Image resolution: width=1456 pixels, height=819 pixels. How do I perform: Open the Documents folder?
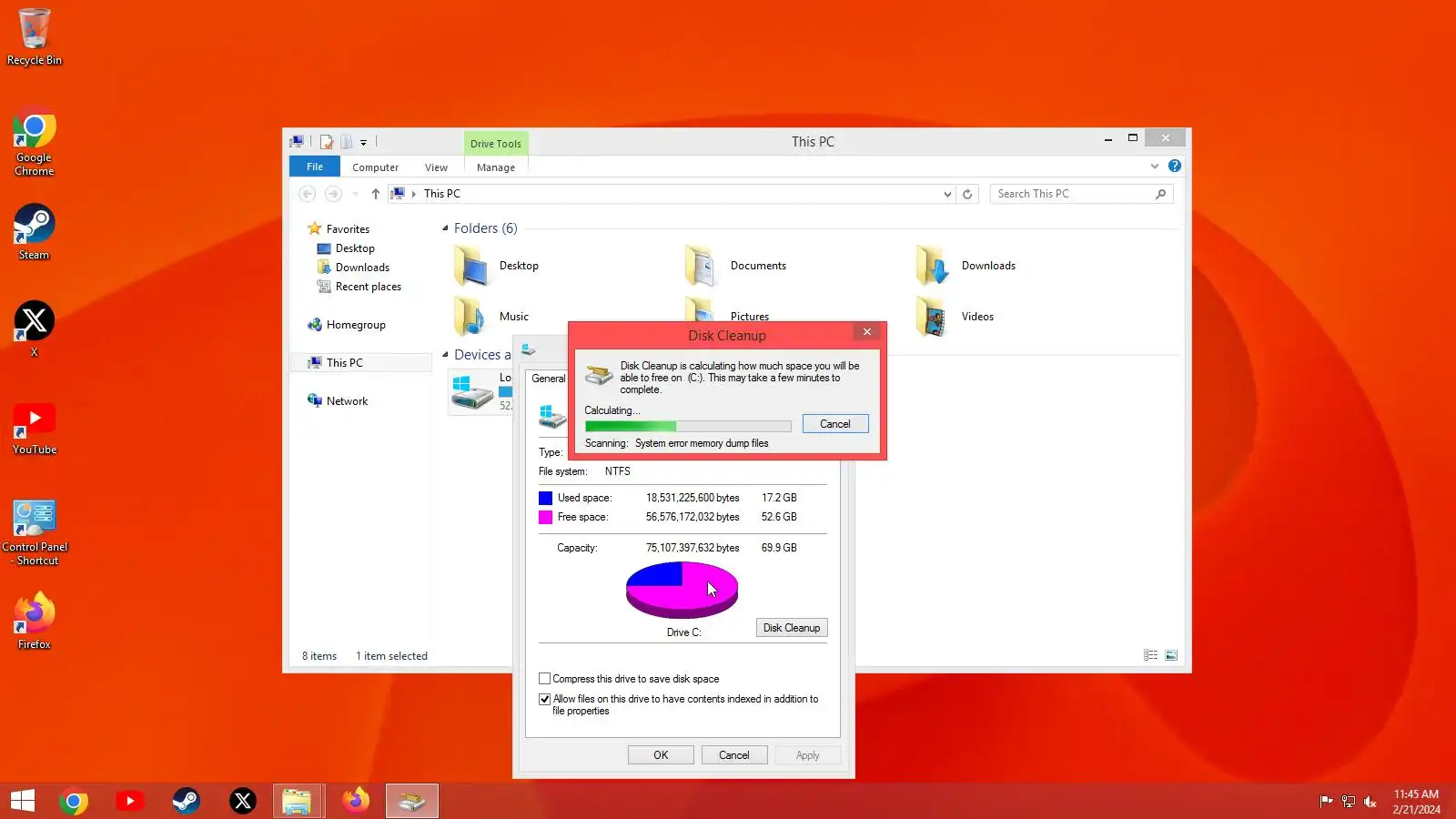click(x=736, y=266)
